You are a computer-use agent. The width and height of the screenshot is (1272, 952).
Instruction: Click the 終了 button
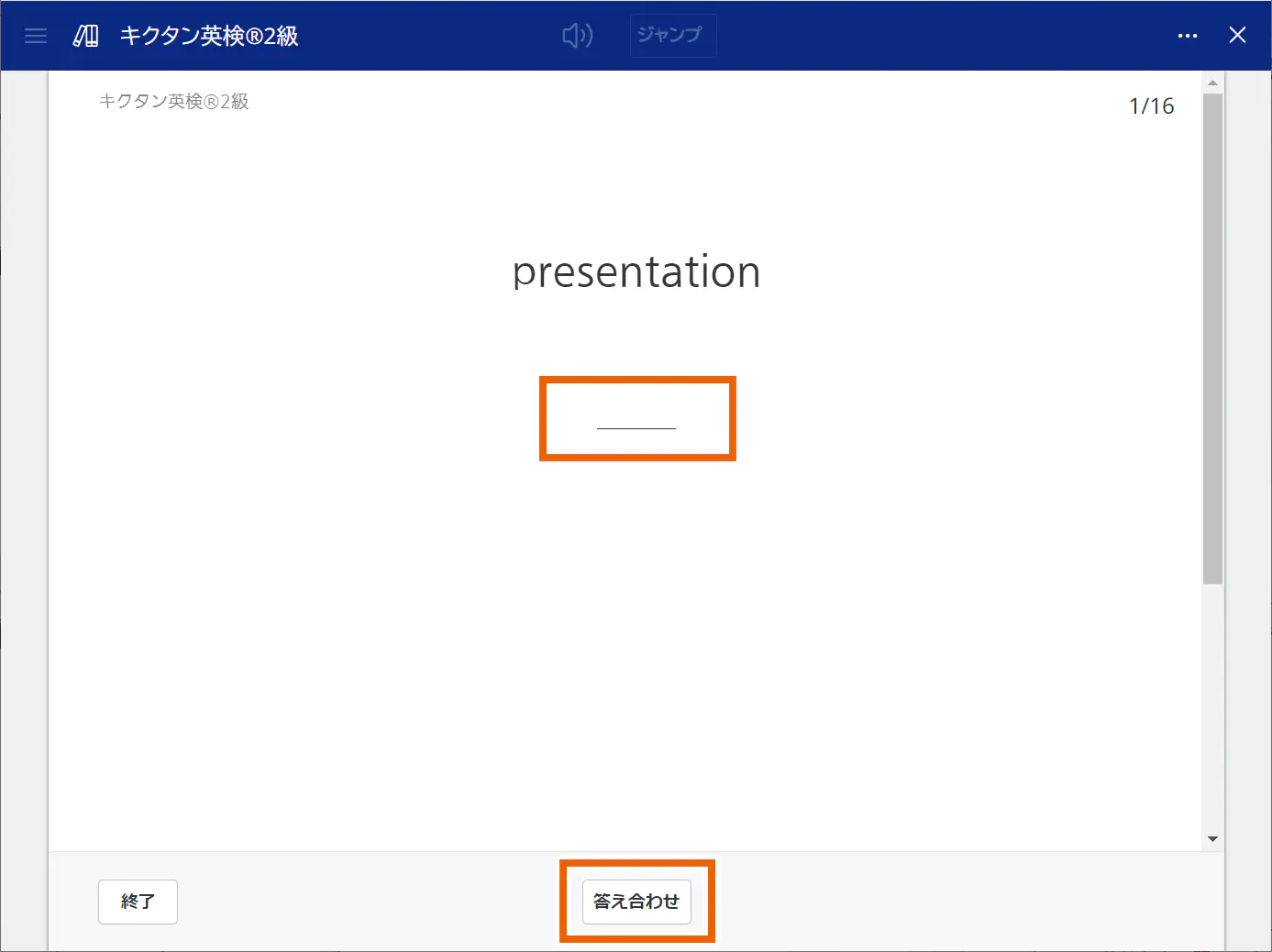138,902
